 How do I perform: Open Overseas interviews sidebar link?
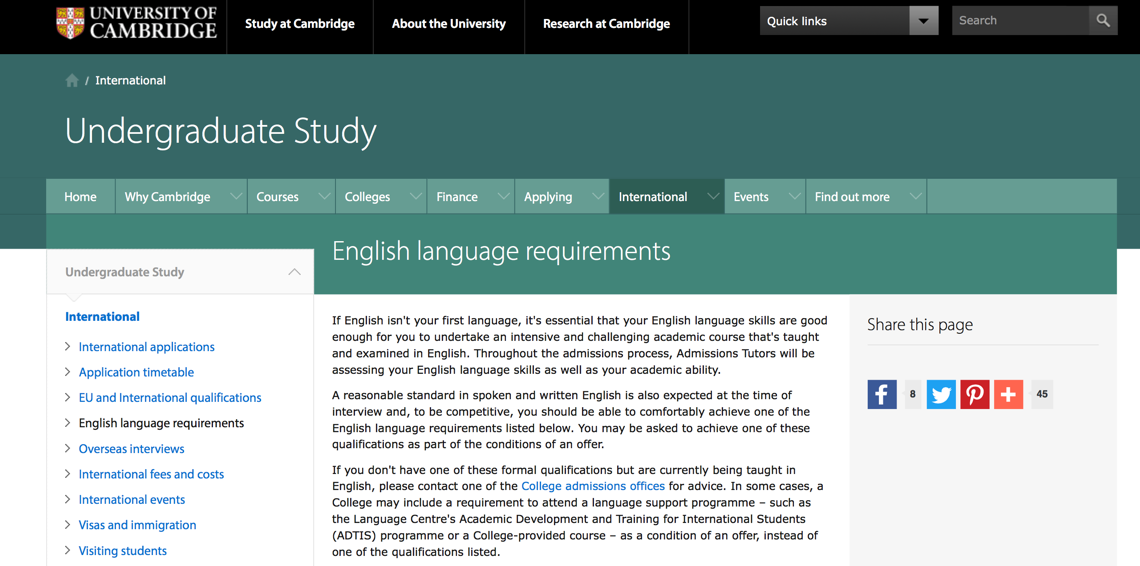click(132, 449)
